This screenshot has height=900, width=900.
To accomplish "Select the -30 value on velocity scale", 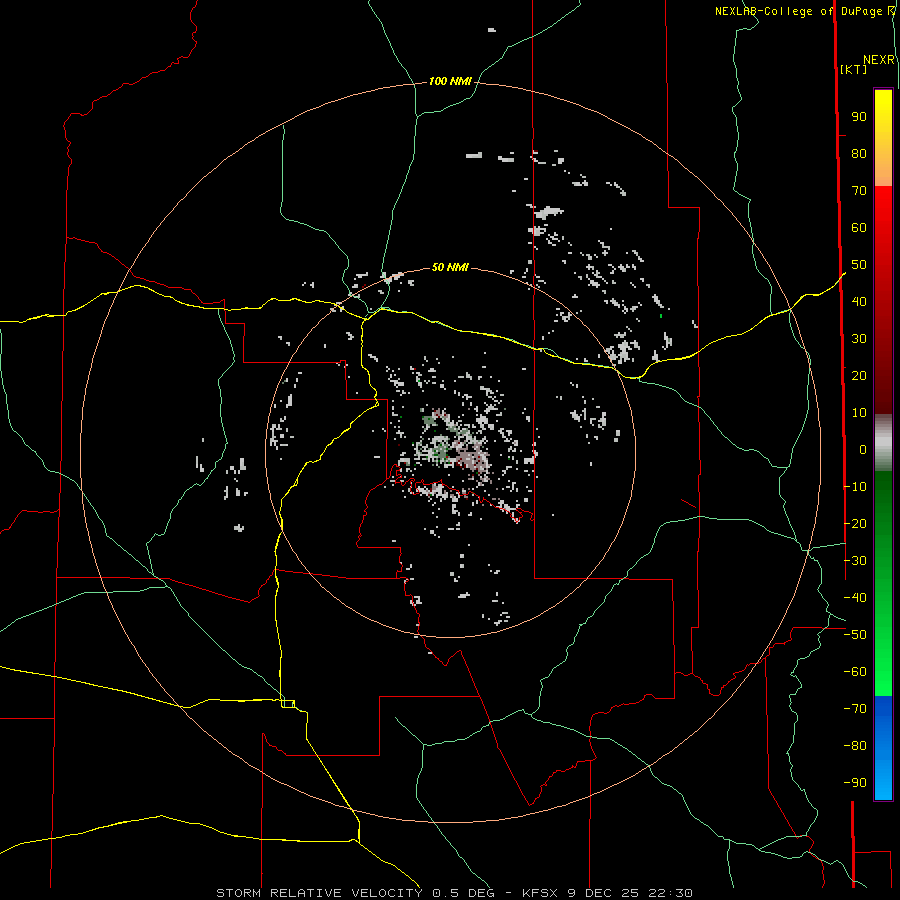I will (x=855, y=561).
